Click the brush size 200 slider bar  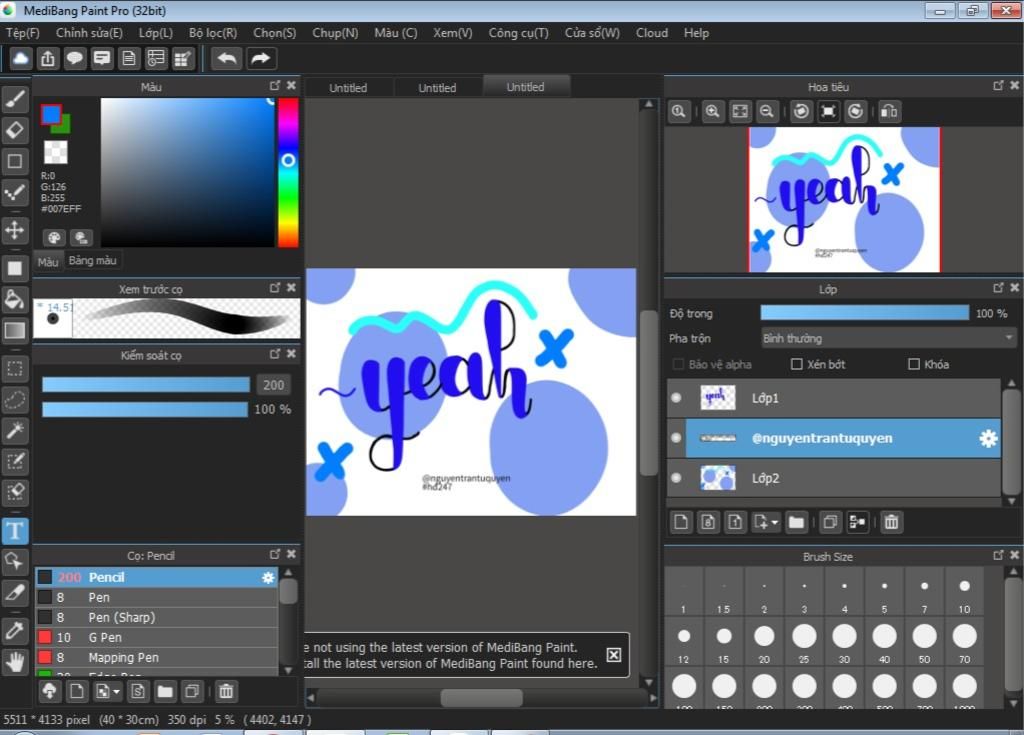click(146, 385)
